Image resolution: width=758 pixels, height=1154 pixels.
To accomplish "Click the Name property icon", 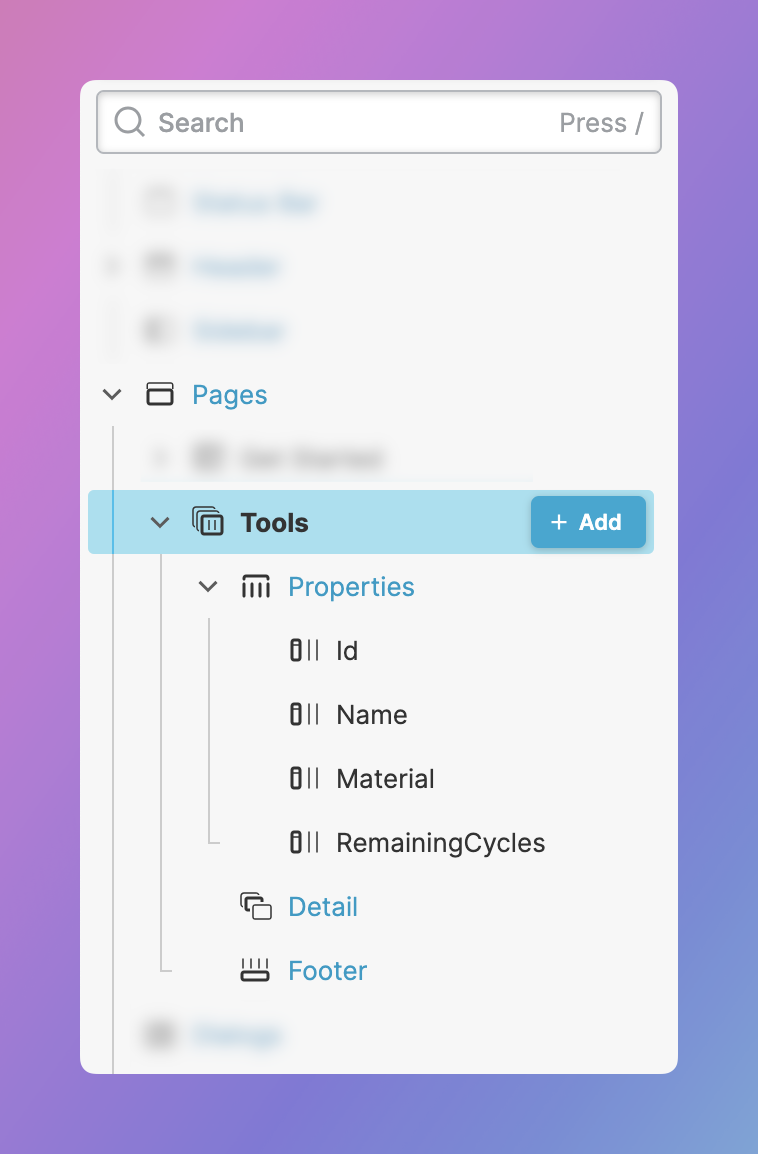I will click(x=305, y=715).
